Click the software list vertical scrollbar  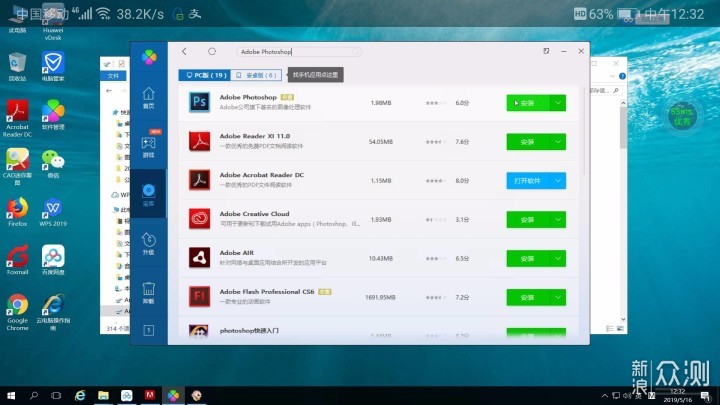point(585,131)
